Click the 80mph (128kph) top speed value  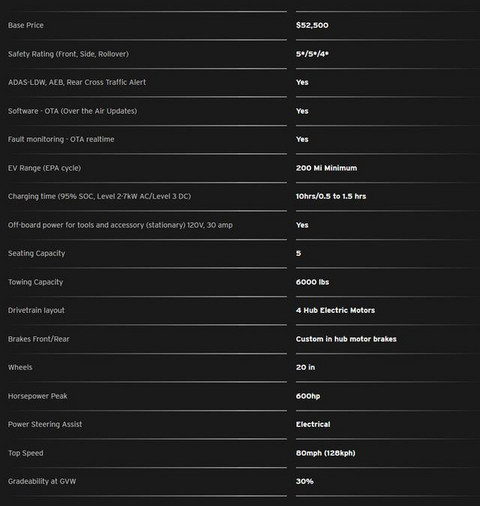(325, 453)
